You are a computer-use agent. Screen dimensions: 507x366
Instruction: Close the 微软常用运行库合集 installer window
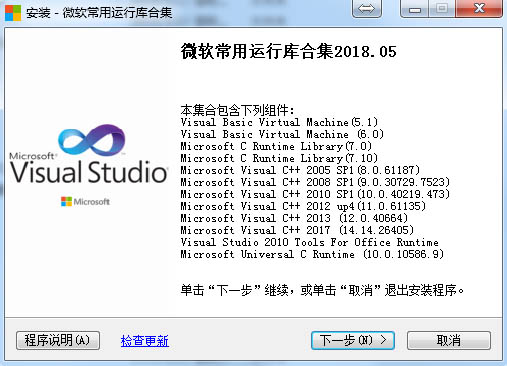pos(479,9)
